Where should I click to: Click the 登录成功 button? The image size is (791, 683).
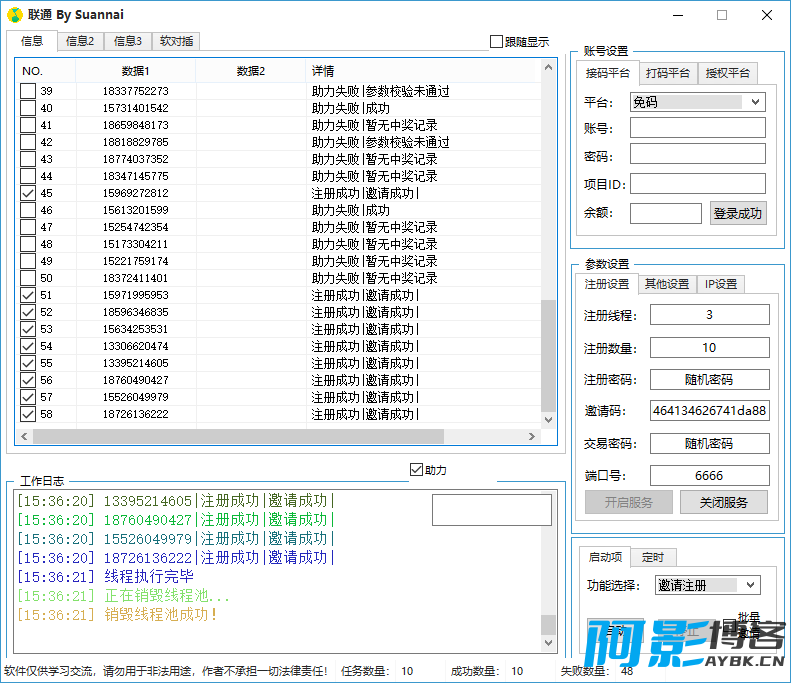click(738, 213)
